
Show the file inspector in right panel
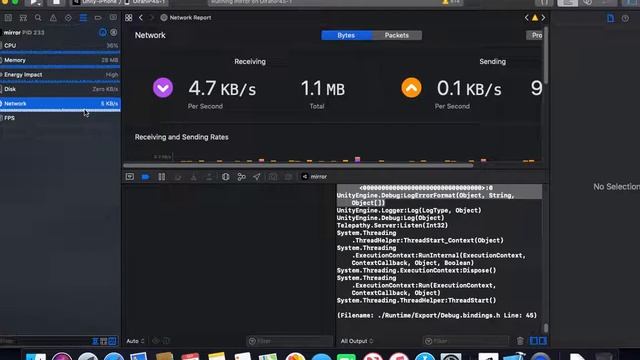(611, 18)
